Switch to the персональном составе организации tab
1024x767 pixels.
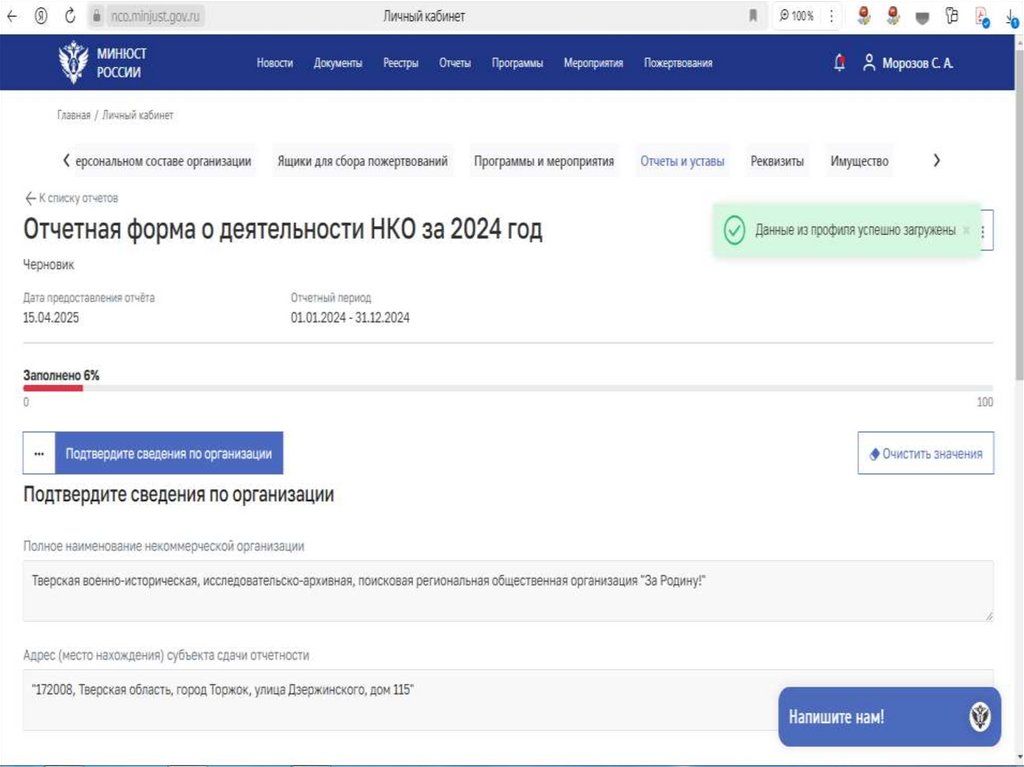coord(163,161)
